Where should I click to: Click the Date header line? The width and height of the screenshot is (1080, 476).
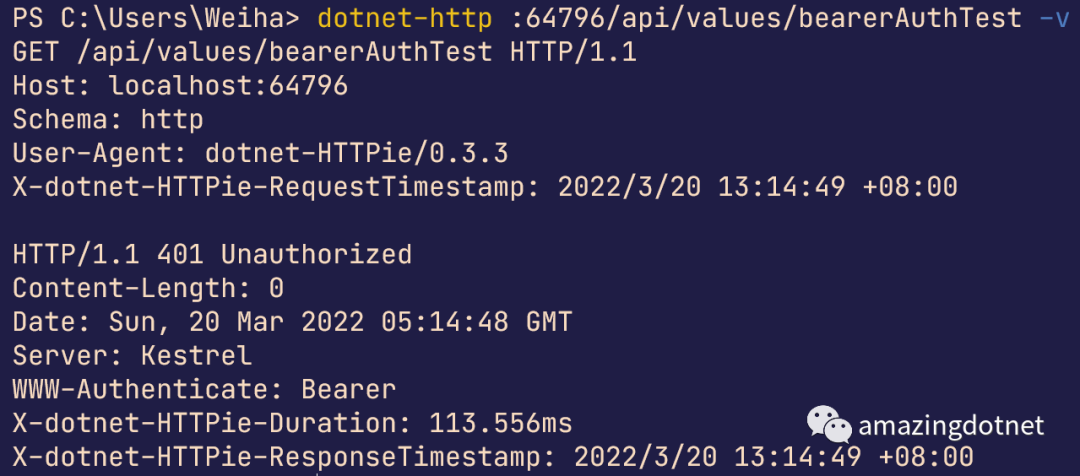coord(292,322)
